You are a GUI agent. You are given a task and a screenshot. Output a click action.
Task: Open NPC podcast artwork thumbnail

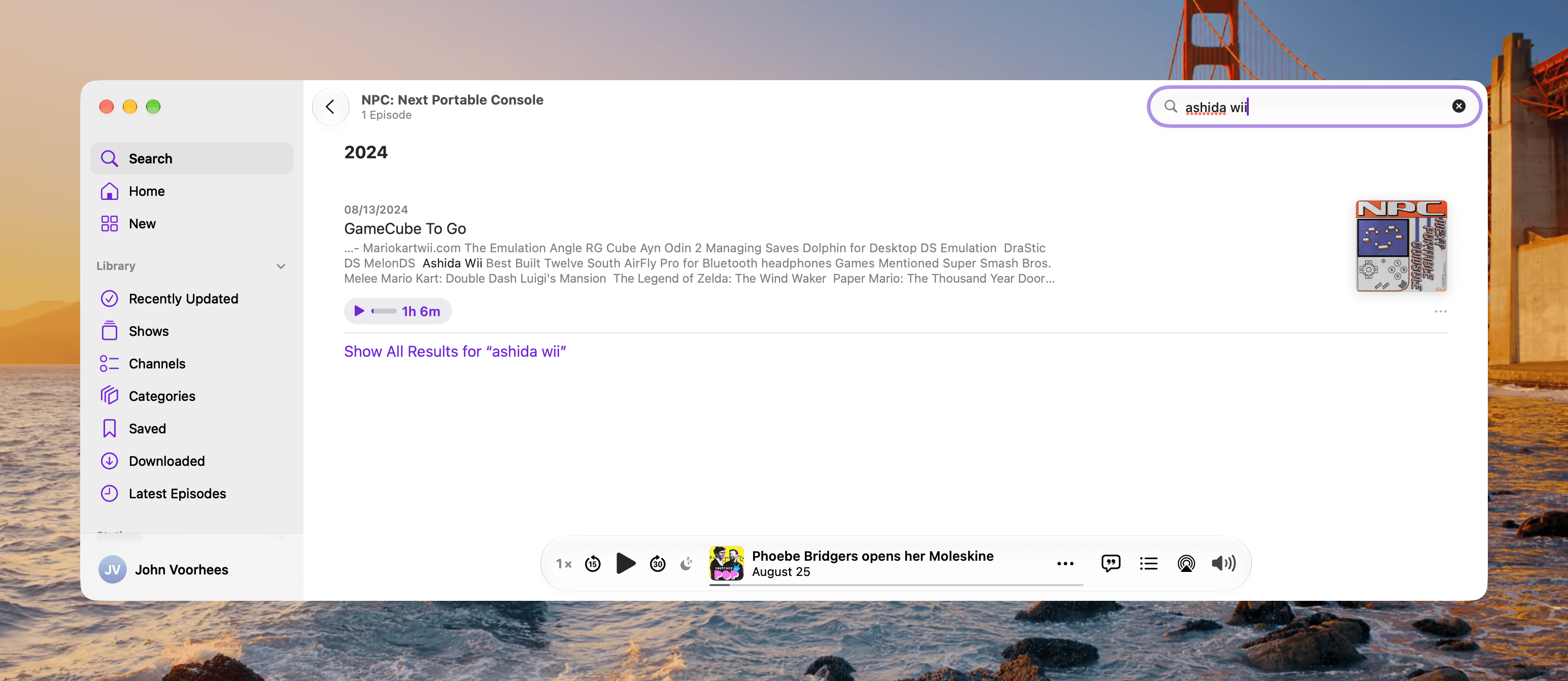tap(1401, 246)
